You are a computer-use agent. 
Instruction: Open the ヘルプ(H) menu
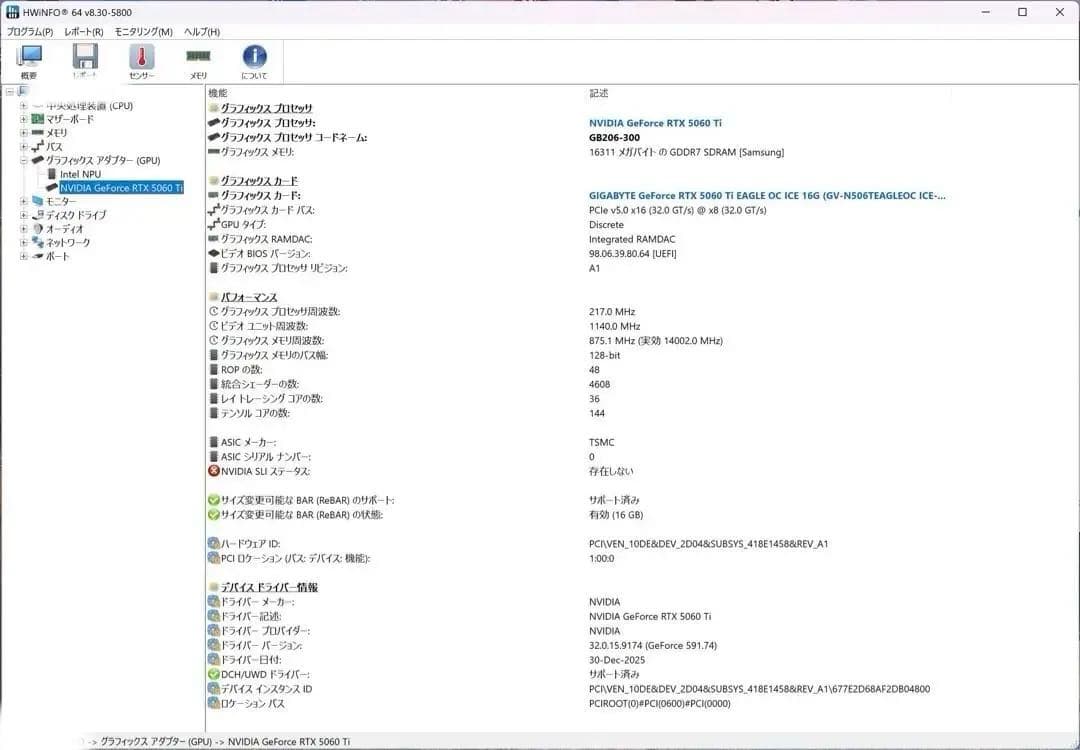click(x=202, y=32)
